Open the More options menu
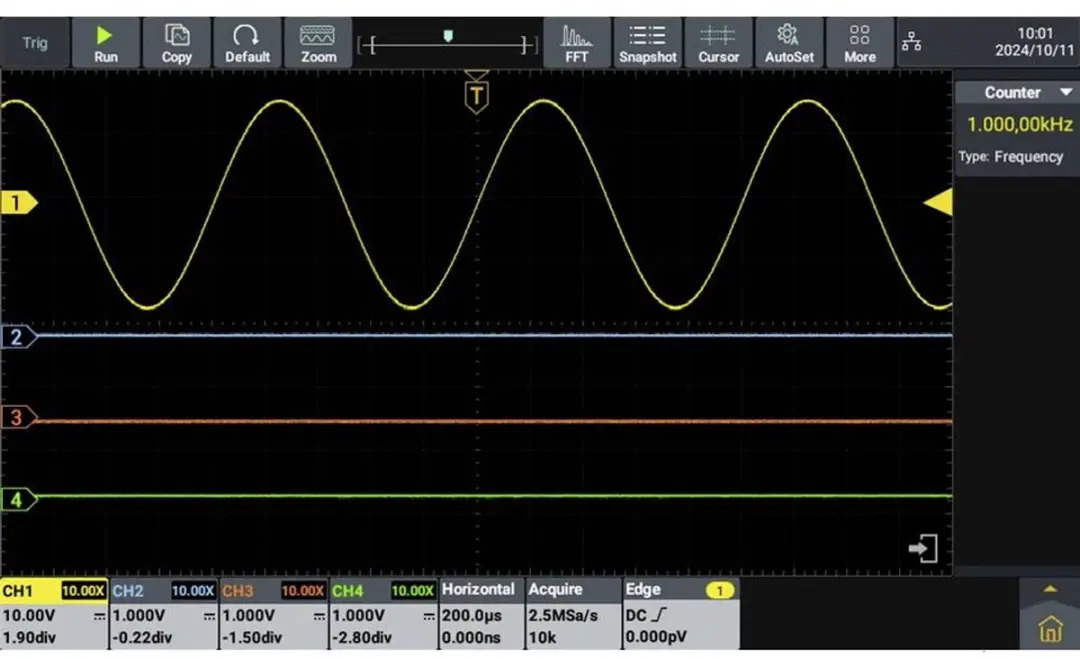The width and height of the screenshot is (1080, 659). click(860, 43)
